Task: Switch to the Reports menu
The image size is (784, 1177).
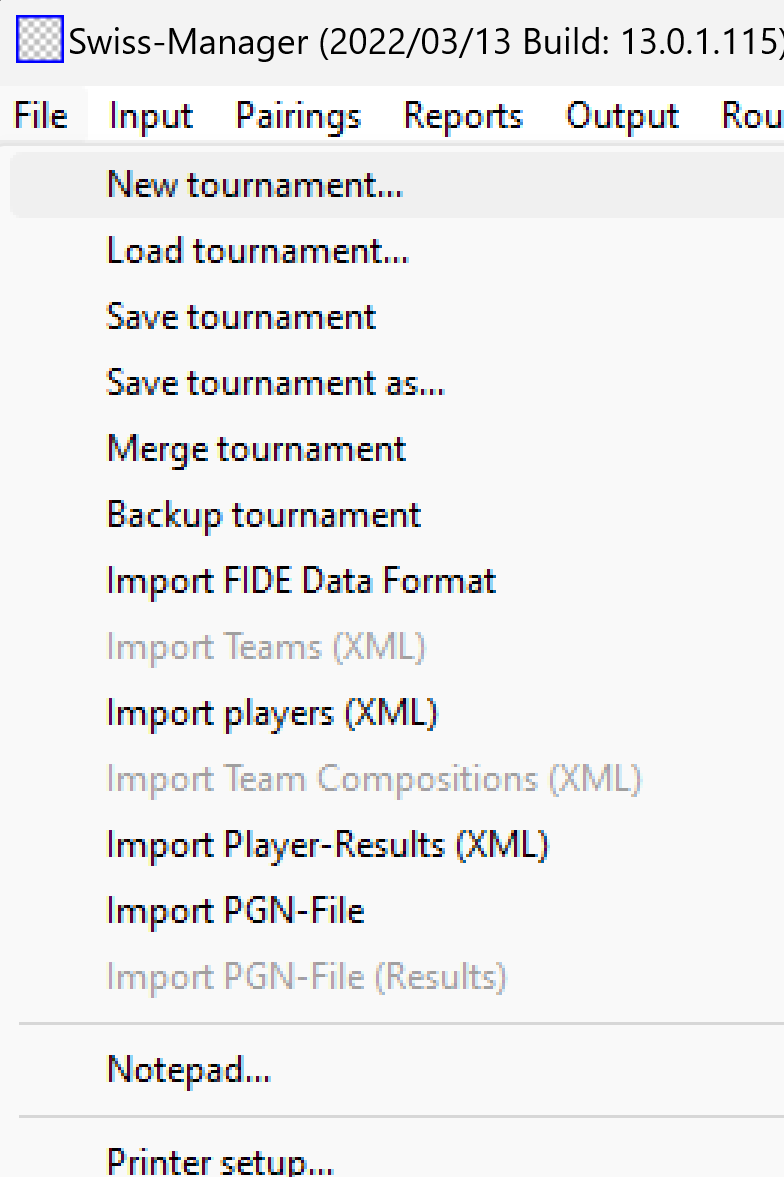Action: point(463,116)
